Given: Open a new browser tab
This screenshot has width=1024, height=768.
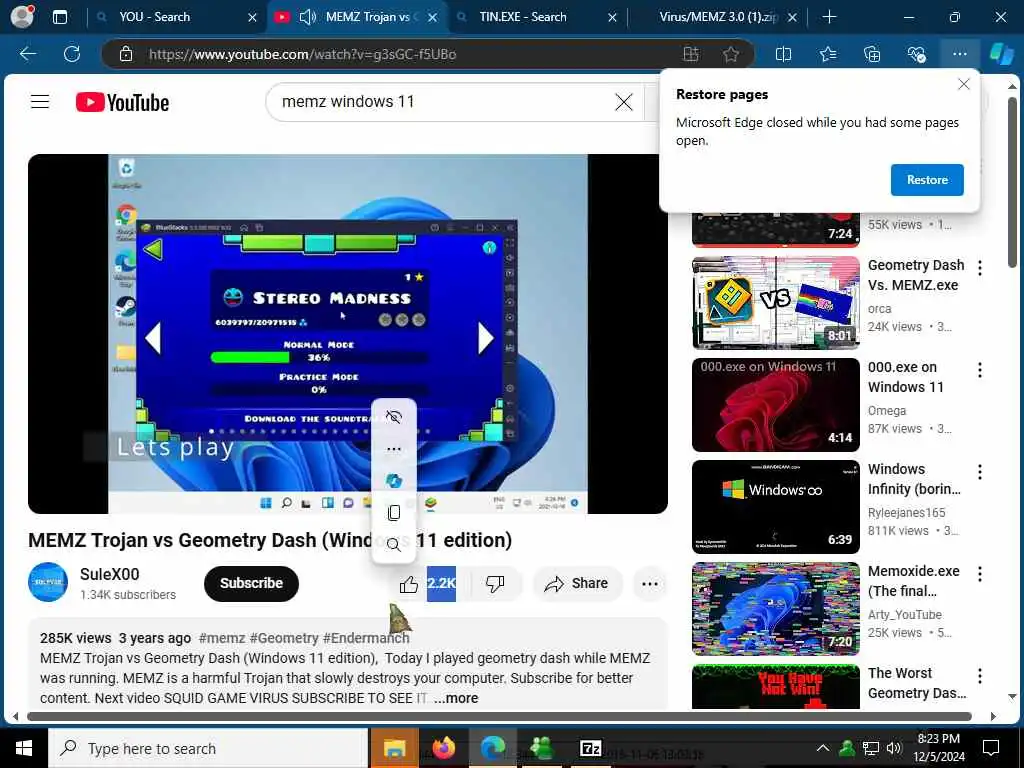Looking at the screenshot, I should tap(829, 17).
